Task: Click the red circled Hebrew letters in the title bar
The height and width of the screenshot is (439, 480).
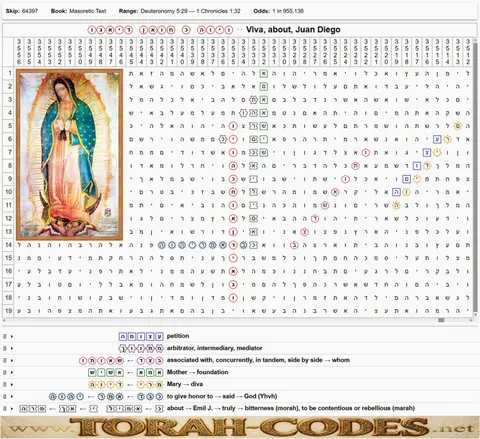Action: click(160, 30)
